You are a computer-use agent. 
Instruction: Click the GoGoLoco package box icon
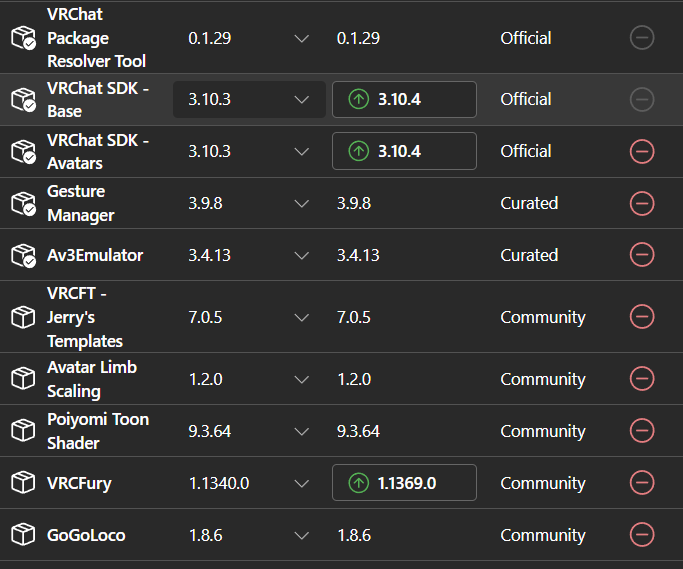[23, 535]
